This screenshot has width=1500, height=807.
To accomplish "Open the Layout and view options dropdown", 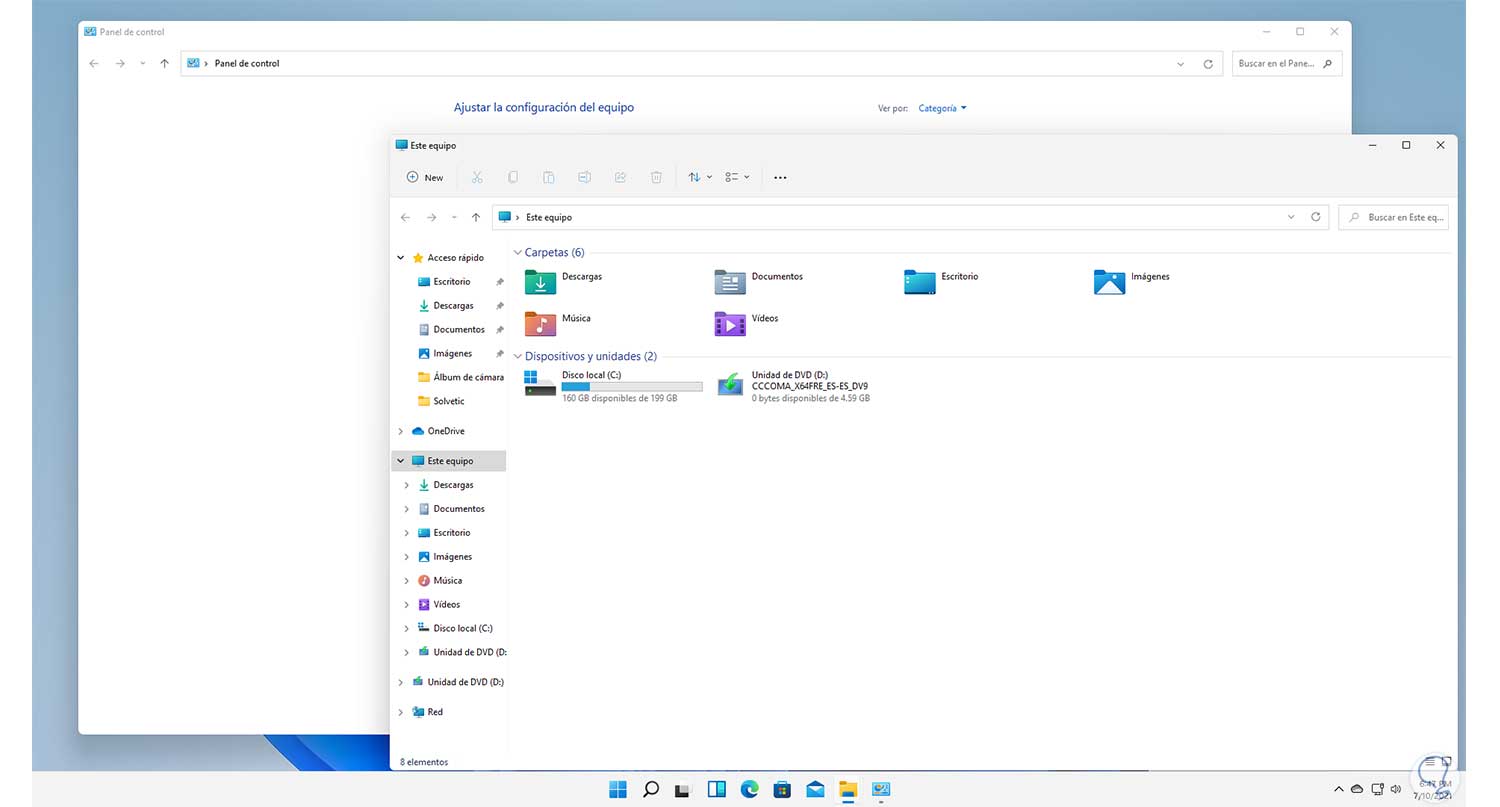I will (x=737, y=177).
